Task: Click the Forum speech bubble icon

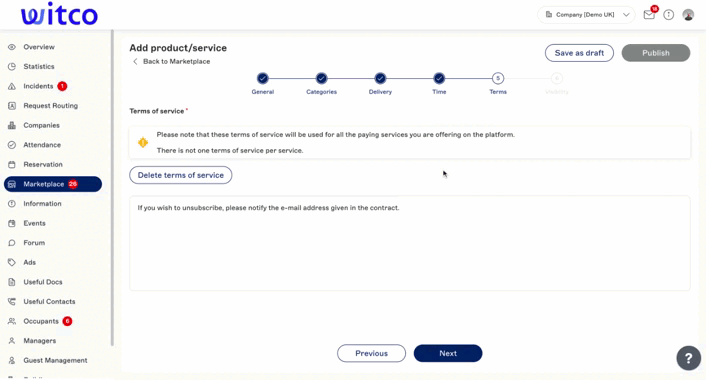Action: click(12, 243)
